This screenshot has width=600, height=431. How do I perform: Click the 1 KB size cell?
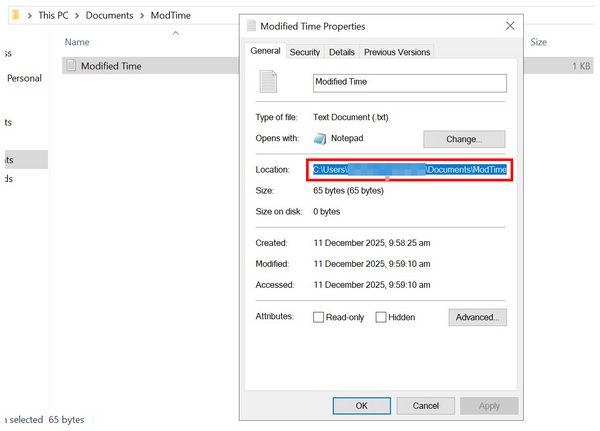pyautogui.click(x=581, y=66)
